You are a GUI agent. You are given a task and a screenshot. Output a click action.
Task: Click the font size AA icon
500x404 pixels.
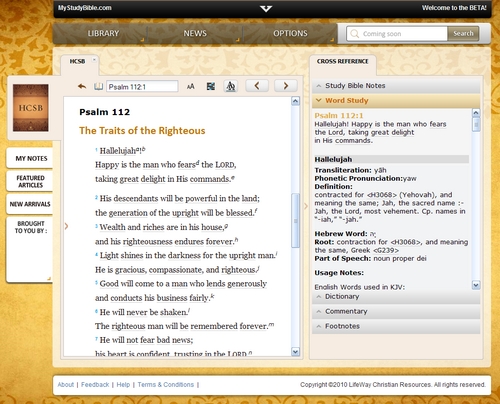[x=190, y=87]
